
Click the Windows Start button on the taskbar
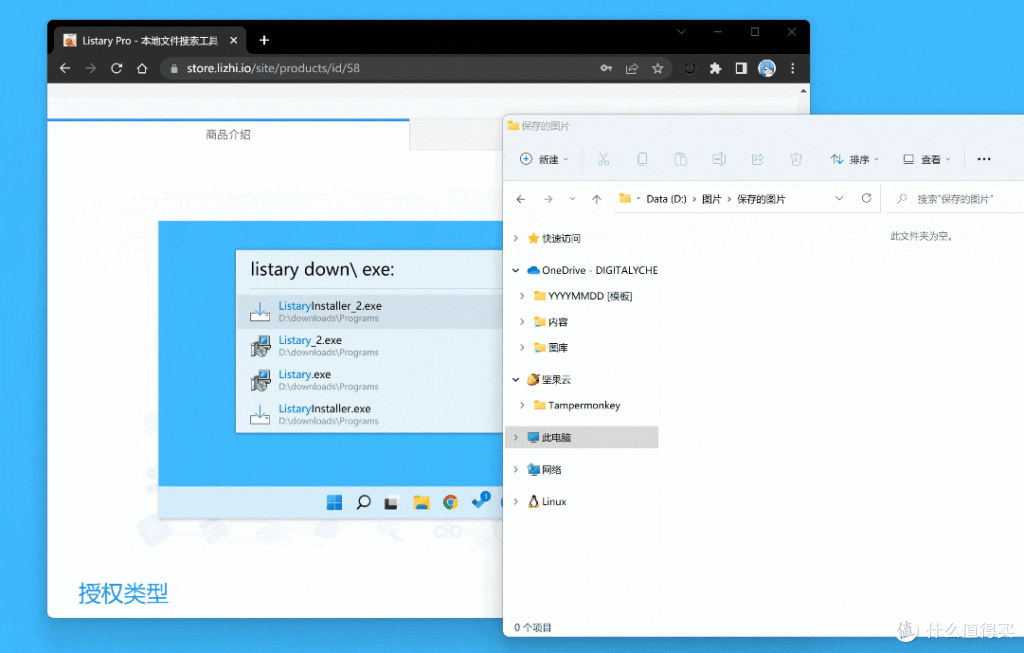coord(333,502)
